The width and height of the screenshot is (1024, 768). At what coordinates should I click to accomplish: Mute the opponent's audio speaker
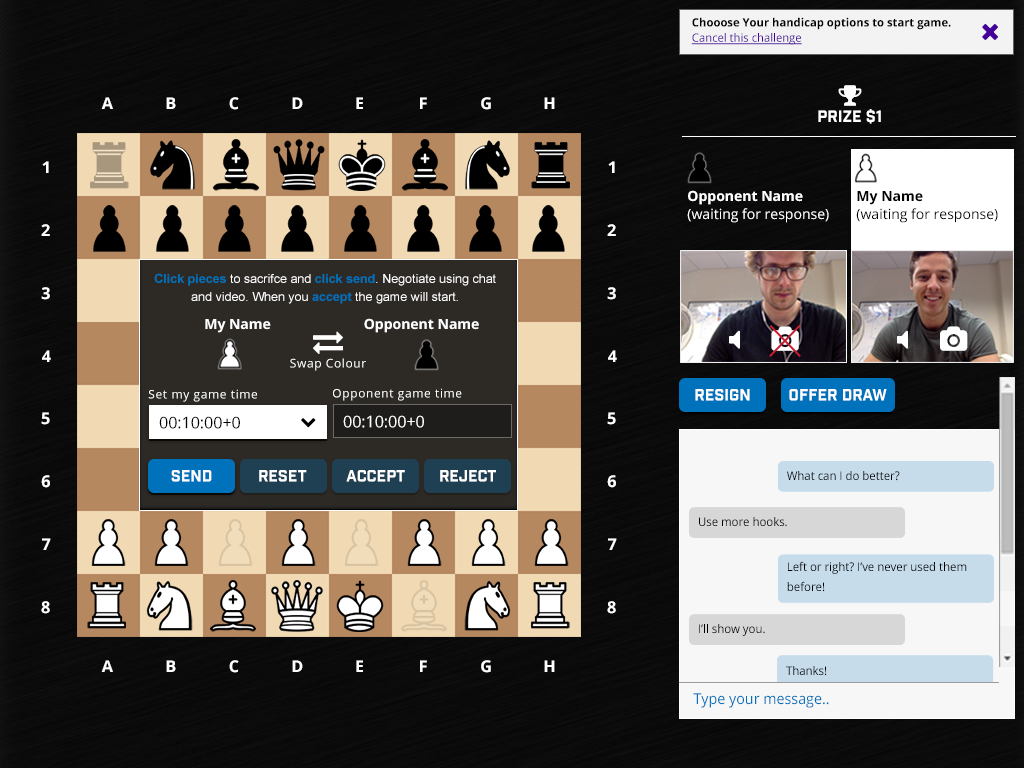[x=735, y=340]
